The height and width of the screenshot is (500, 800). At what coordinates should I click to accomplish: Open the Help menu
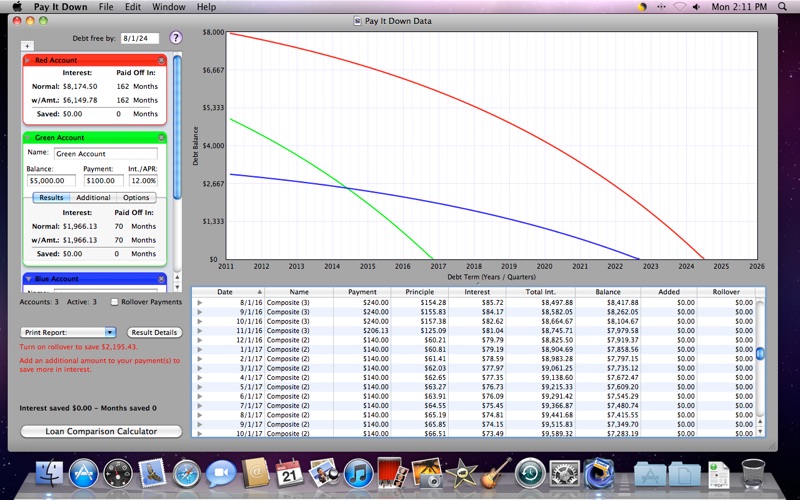(206, 7)
